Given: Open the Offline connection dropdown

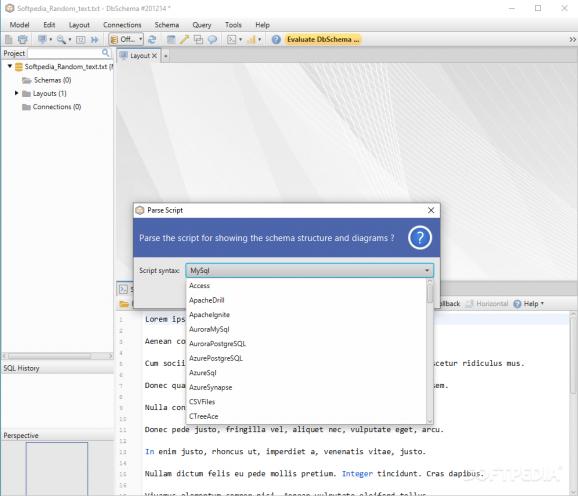Looking at the screenshot, I should [126, 39].
